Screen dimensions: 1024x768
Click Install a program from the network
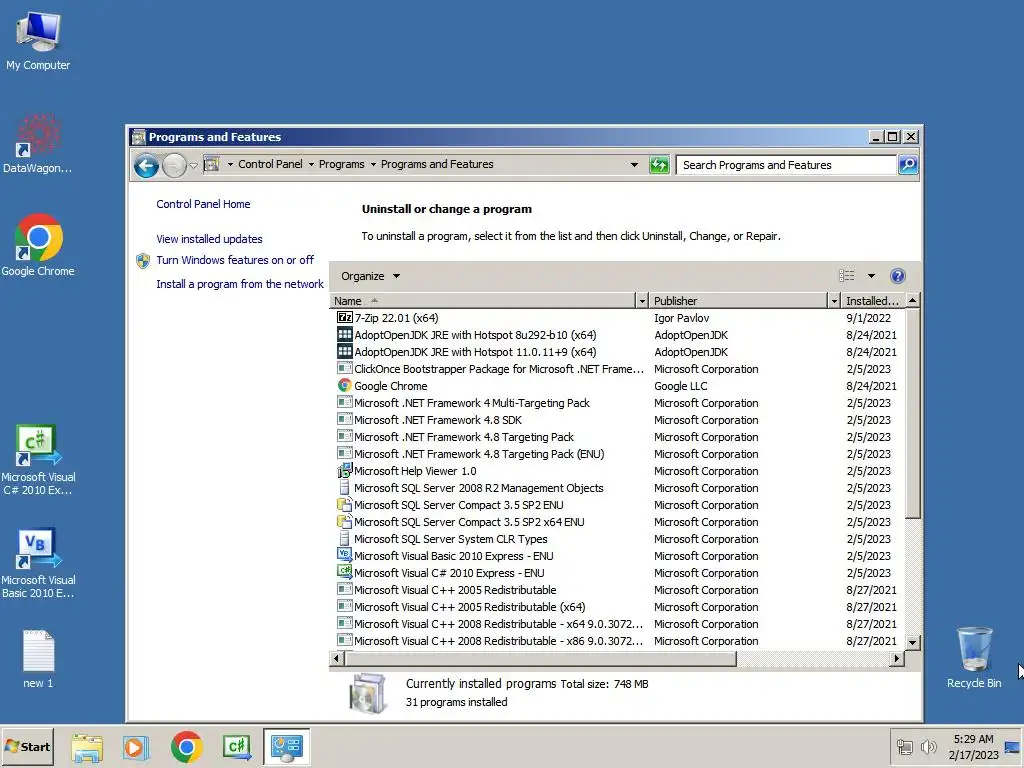tap(240, 284)
